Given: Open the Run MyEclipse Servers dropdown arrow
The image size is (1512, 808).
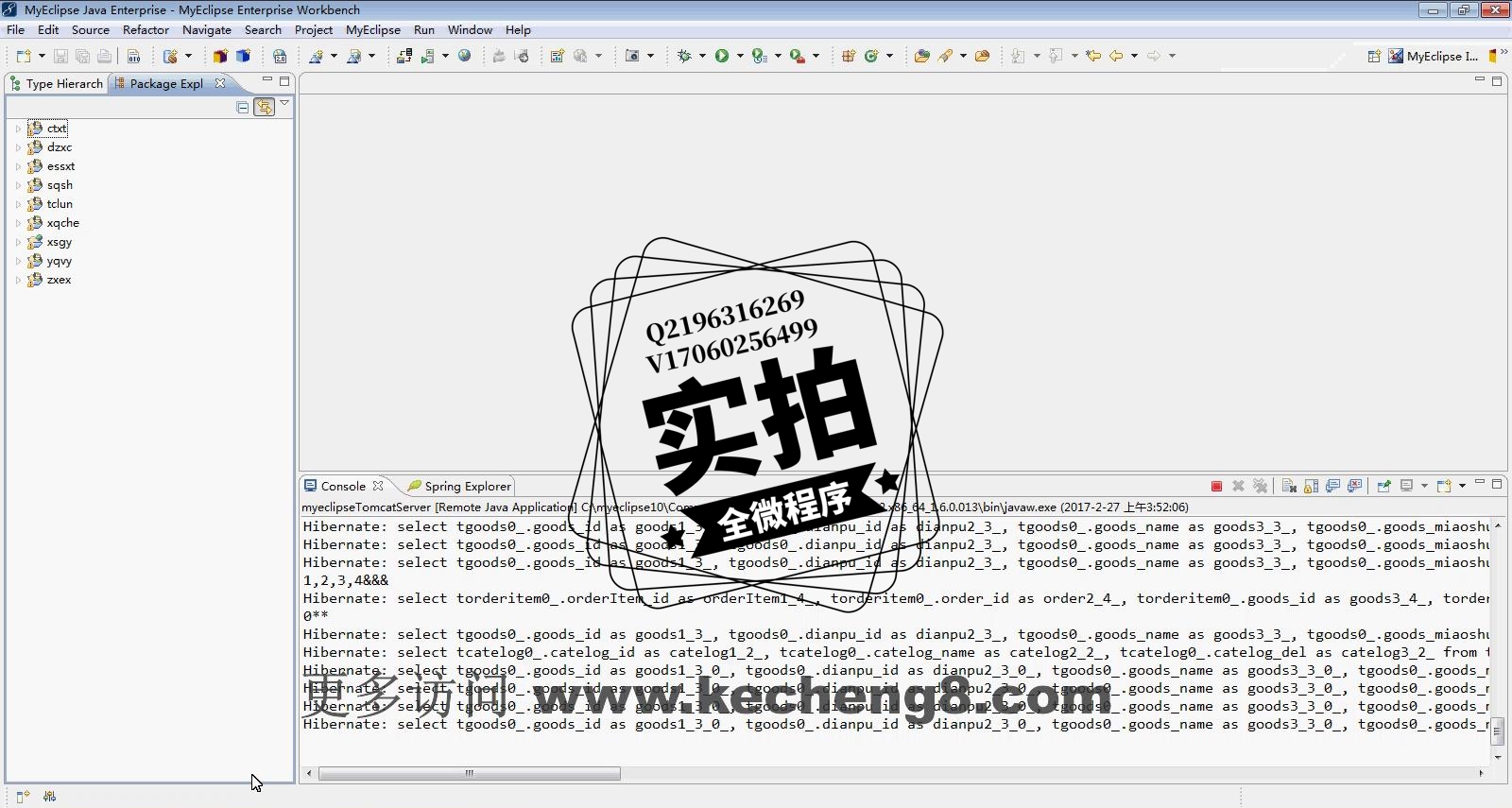Looking at the screenshot, I should tap(445, 56).
